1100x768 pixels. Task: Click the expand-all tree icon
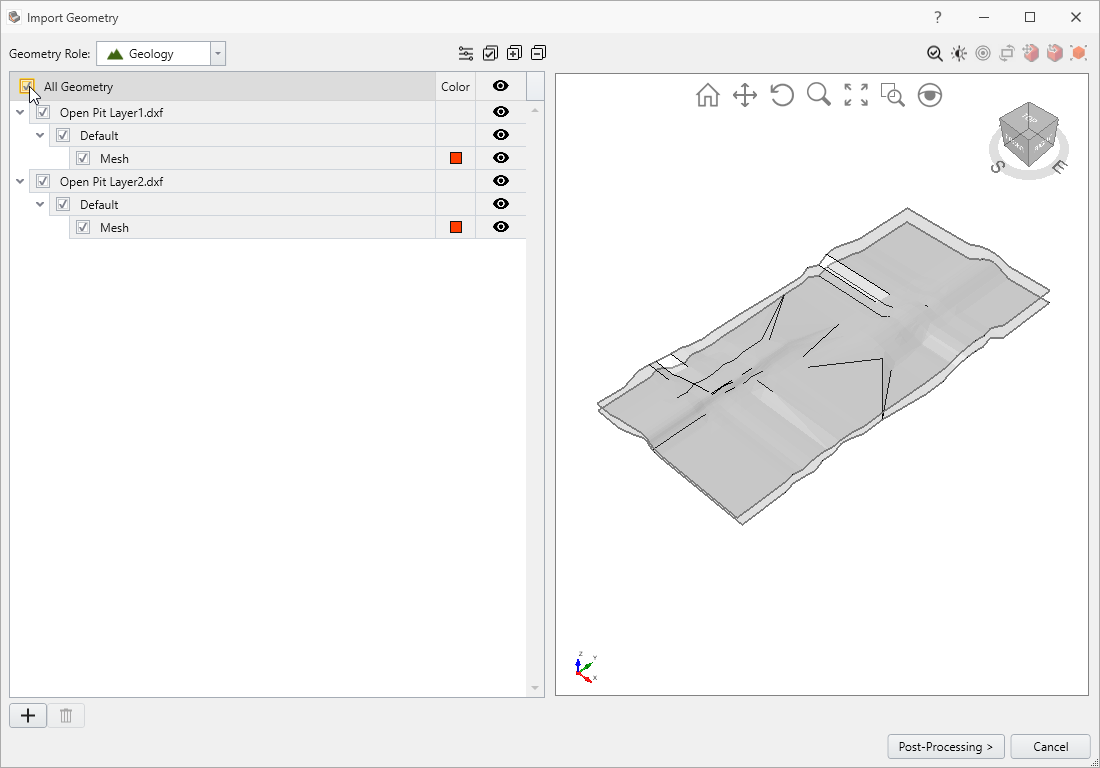pos(514,53)
